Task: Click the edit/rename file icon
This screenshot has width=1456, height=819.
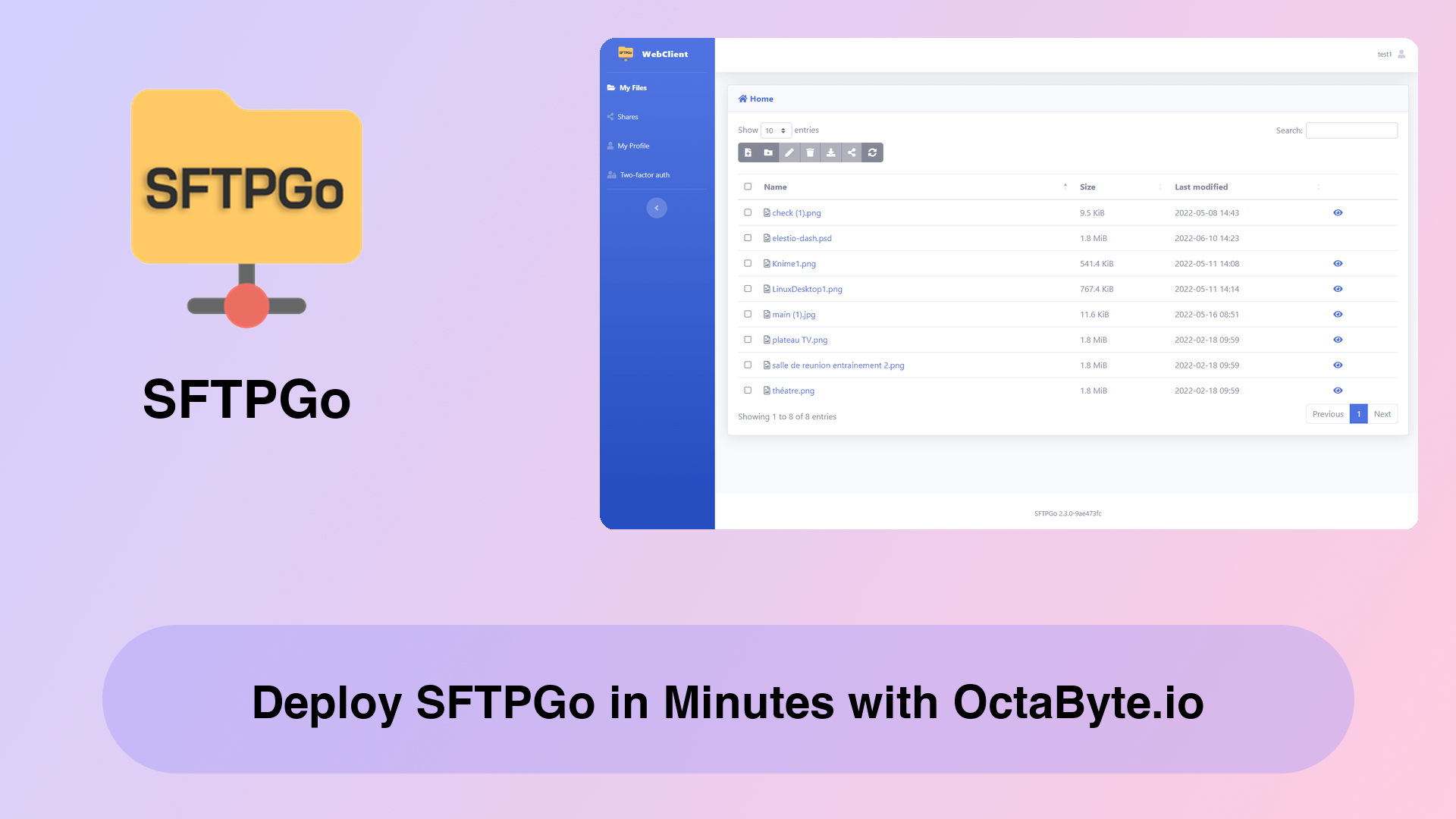Action: pos(789,152)
